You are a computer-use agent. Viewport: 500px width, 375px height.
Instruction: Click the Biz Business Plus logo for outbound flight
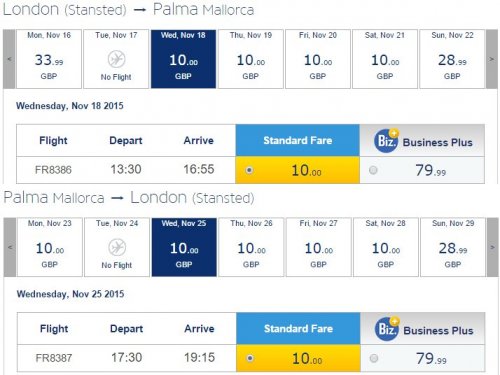[x=387, y=141]
